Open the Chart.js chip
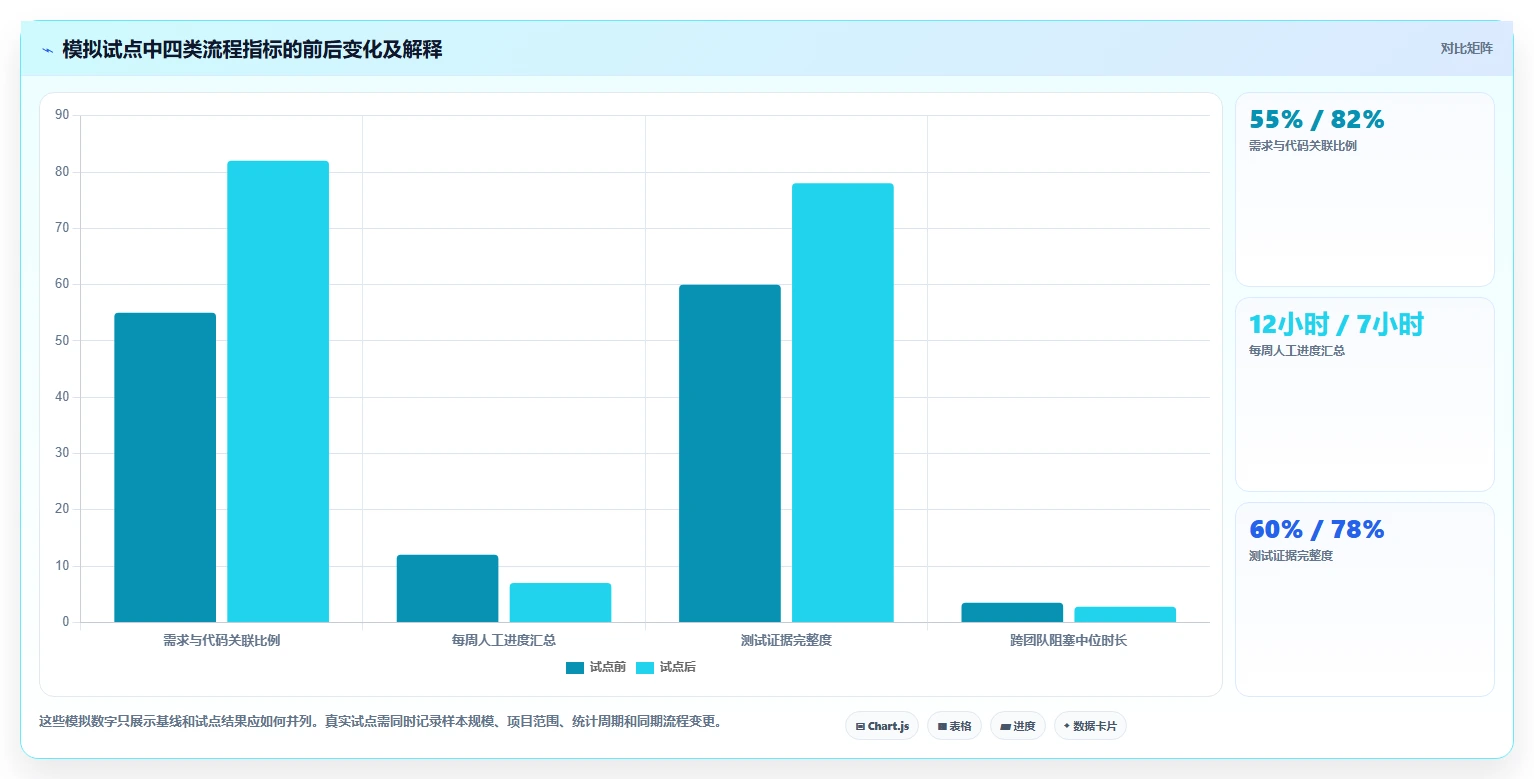The image size is (1534, 779). pos(881,726)
